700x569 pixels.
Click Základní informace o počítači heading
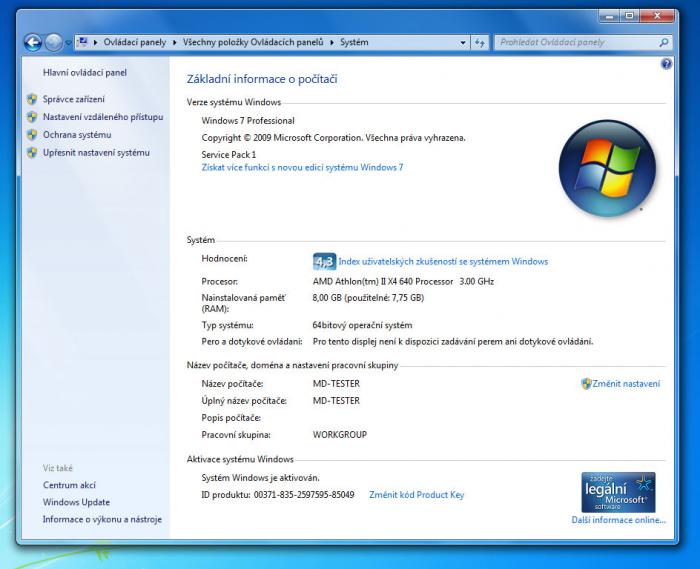click(x=262, y=79)
